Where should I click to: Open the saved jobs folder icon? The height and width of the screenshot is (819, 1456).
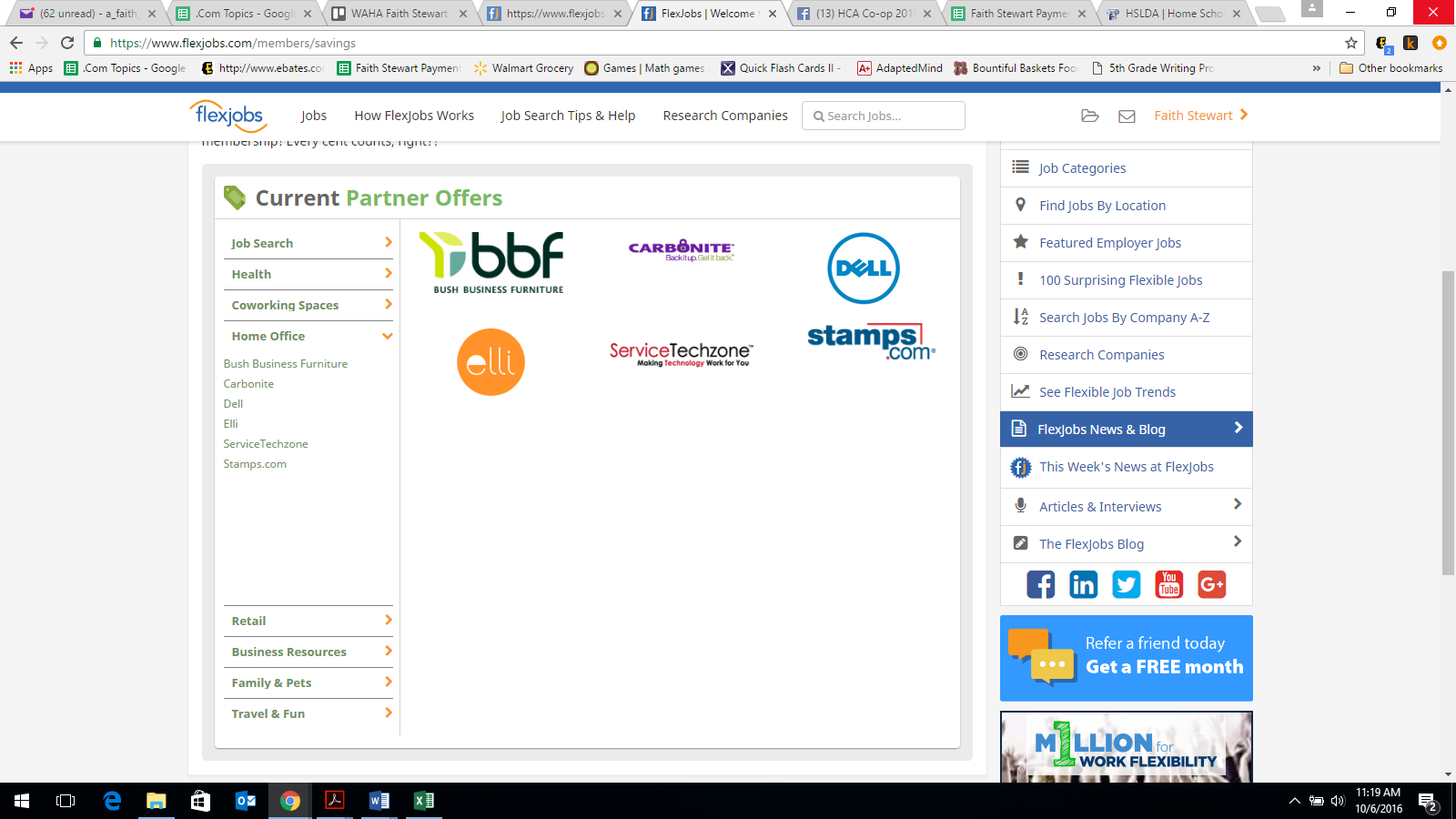1089,116
